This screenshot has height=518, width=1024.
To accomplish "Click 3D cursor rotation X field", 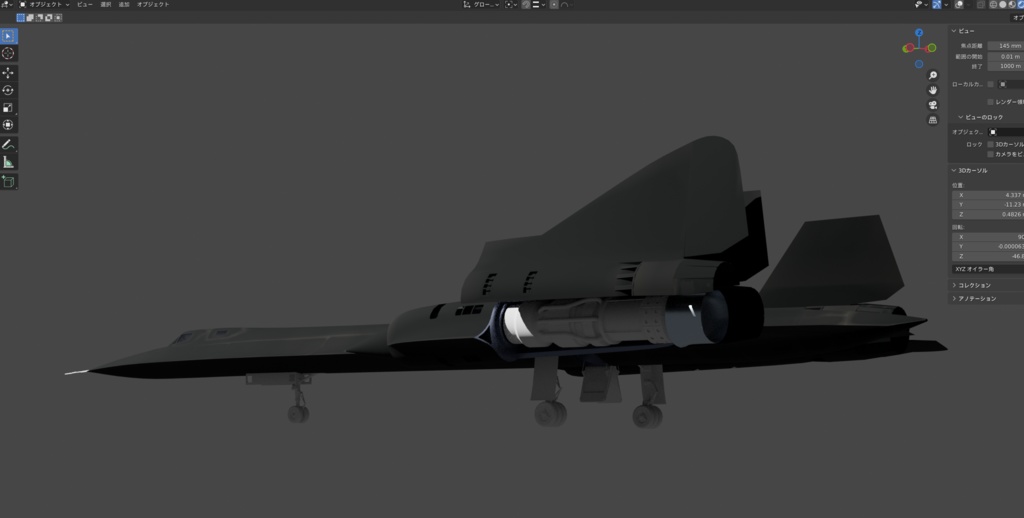I will (x=988, y=237).
